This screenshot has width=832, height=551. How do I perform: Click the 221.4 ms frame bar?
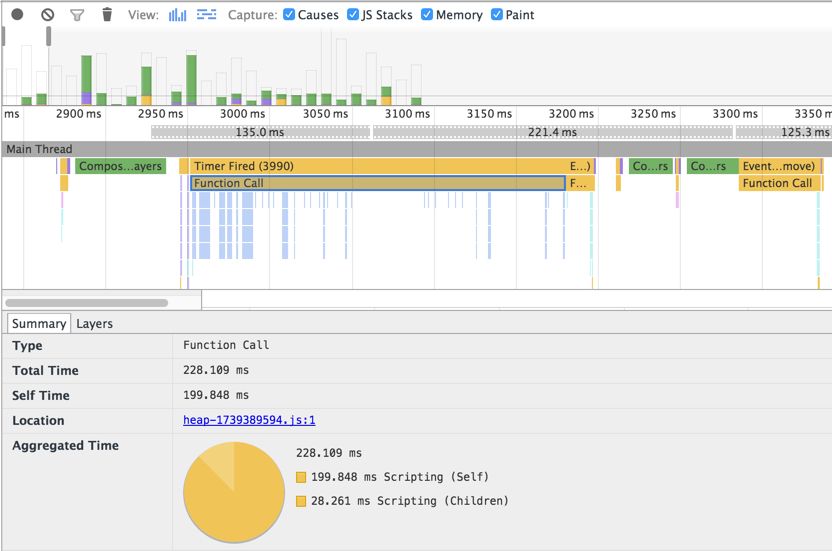pyautogui.click(x=552, y=132)
